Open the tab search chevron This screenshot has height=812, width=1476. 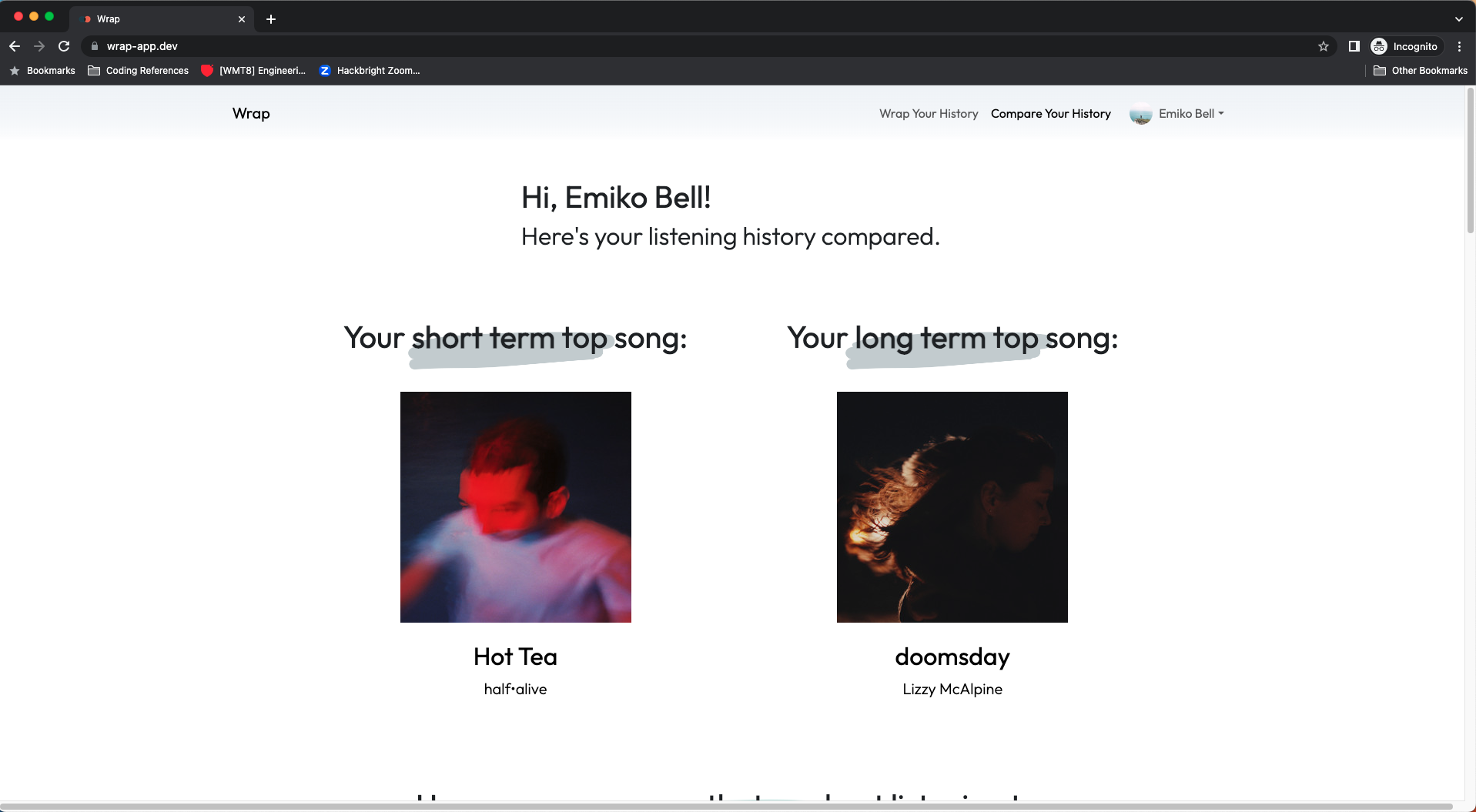1458,19
